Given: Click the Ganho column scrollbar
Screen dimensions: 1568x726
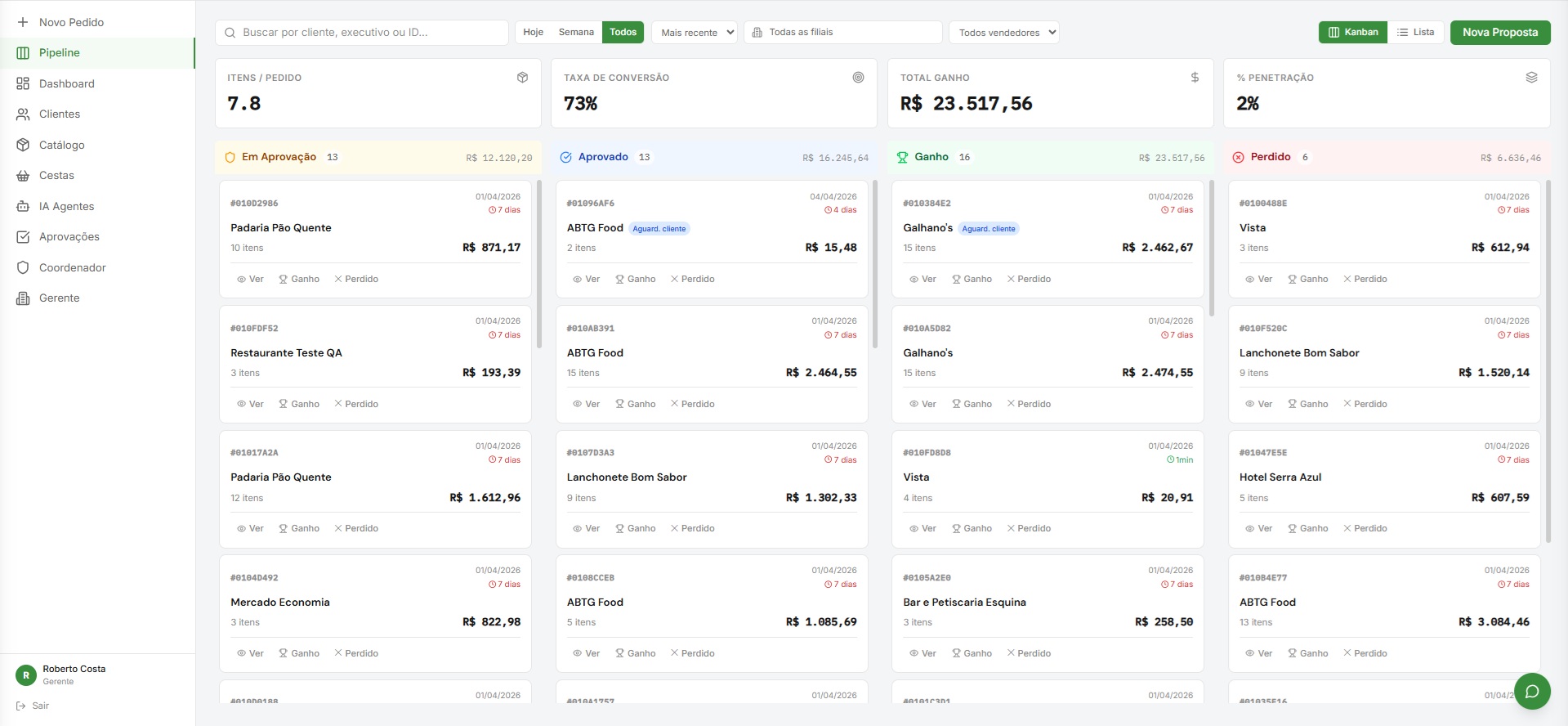Looking at the screenshot, I should (x=1212, y=248).
